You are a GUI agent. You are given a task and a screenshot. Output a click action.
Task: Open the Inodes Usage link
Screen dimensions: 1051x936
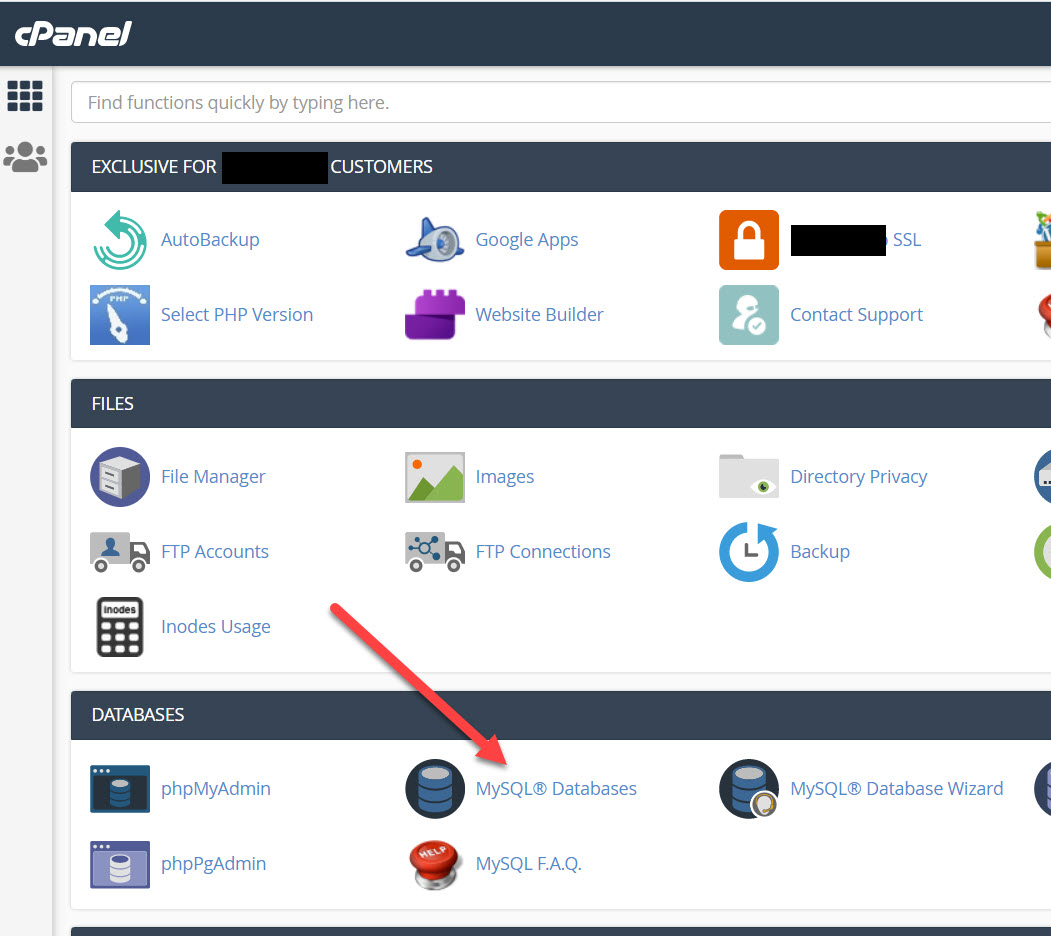pyautogui.click(x=216, y=627)
